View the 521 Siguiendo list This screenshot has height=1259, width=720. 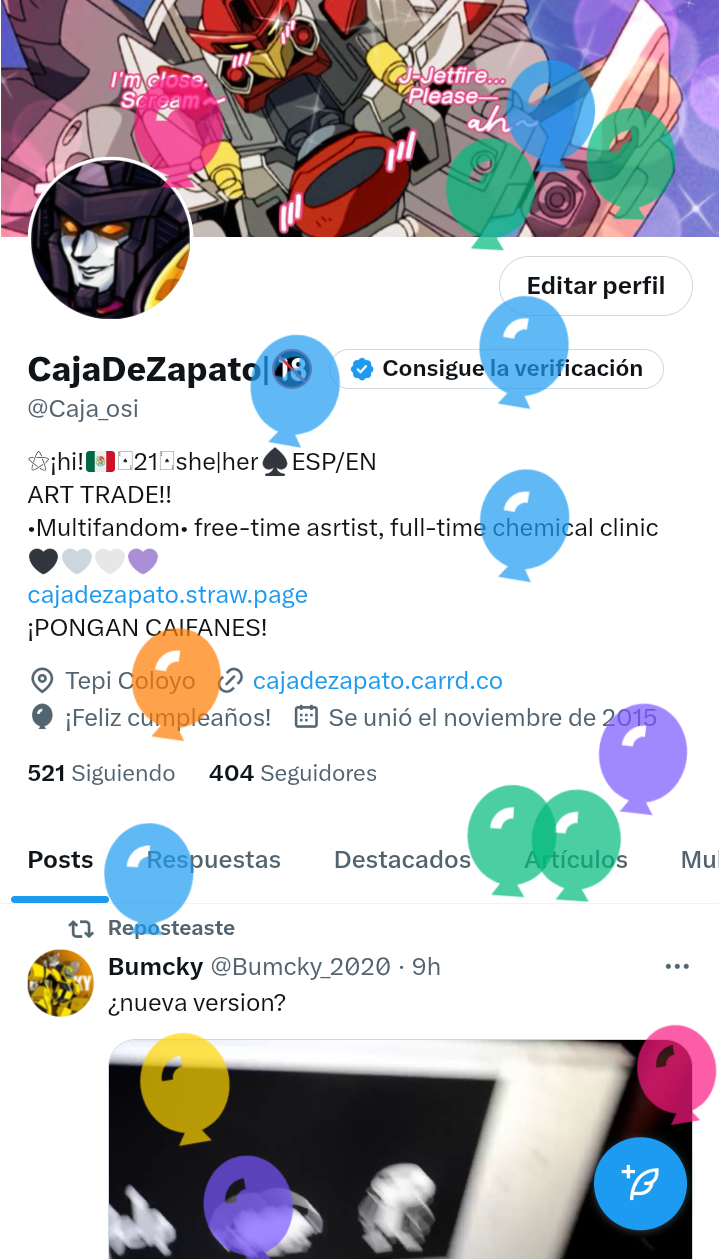pyautogui.click(x=101, y=773)
